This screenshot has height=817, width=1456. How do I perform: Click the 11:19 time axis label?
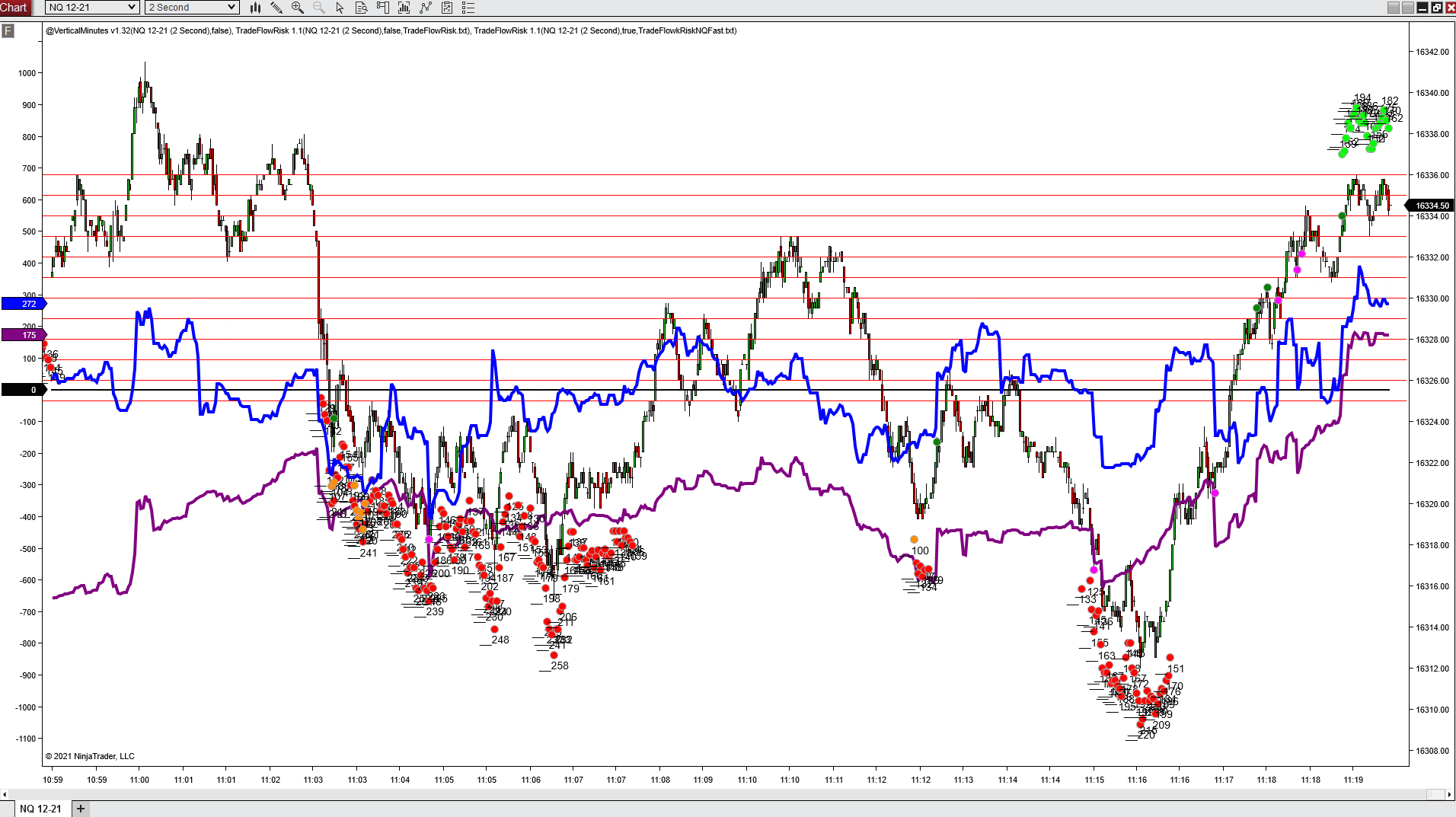pyautogui.click(x=1353, y=780)
